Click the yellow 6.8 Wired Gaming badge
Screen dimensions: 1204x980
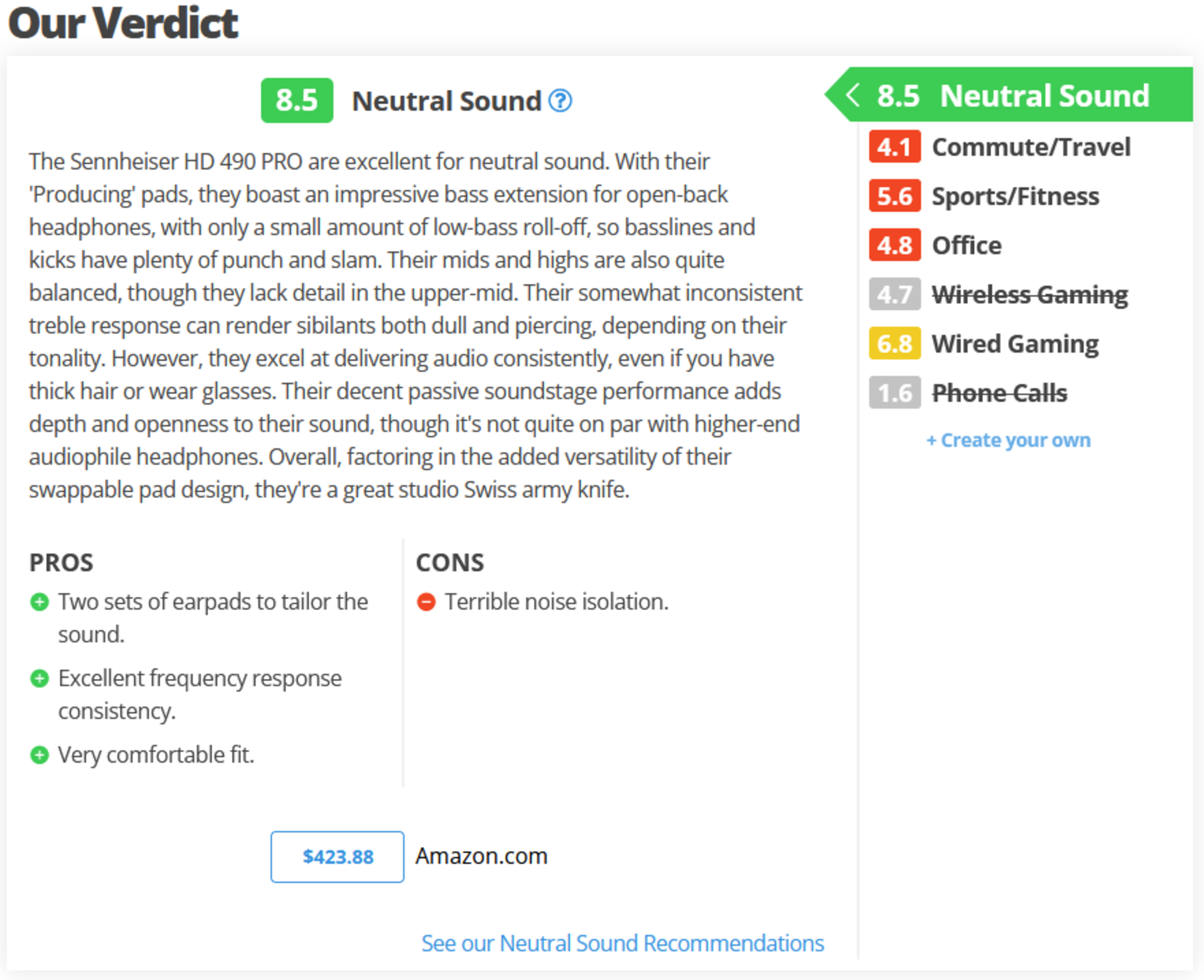pos(894,343)
